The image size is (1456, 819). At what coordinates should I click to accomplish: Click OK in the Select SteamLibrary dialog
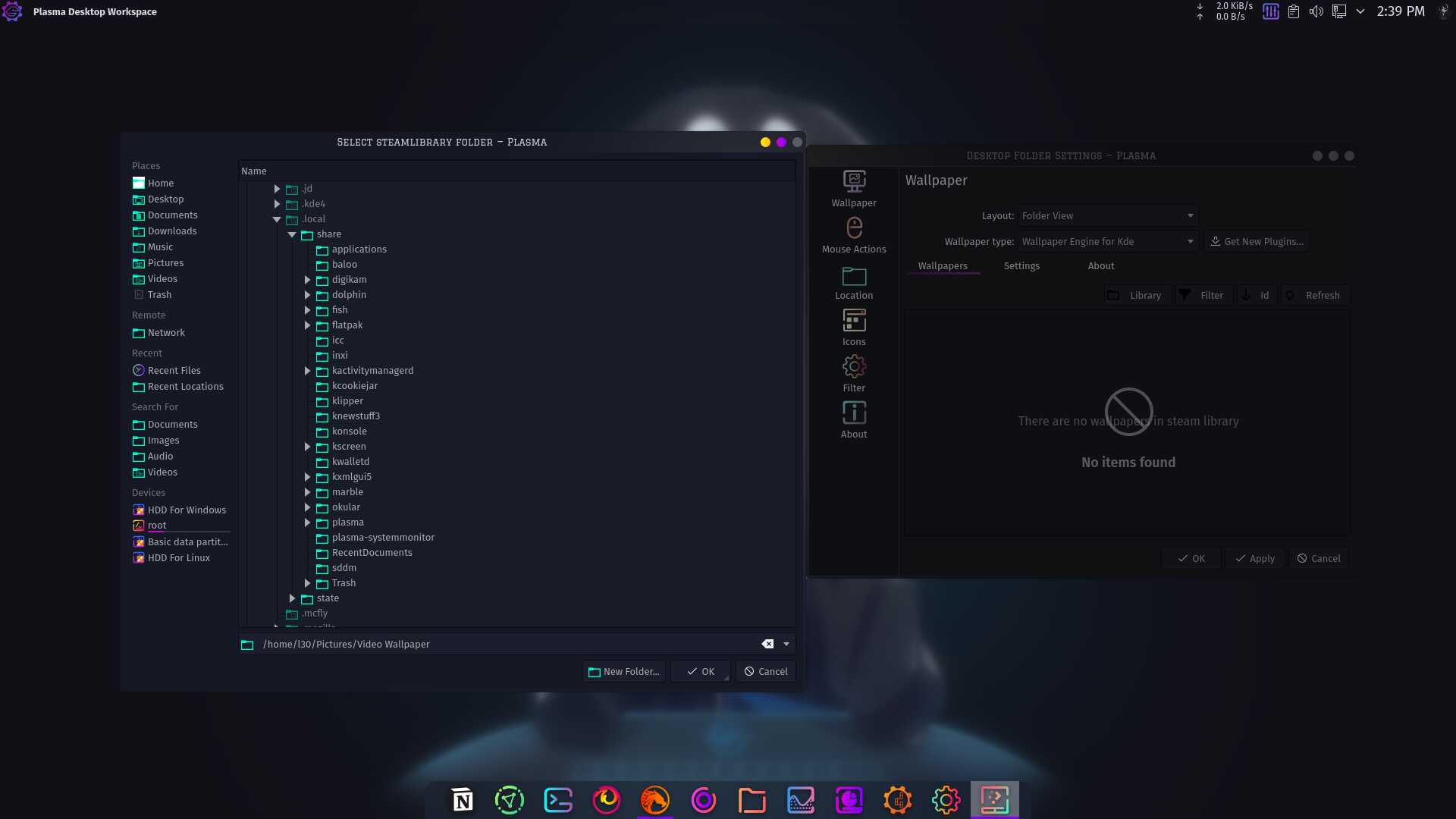tap(700, 671)
